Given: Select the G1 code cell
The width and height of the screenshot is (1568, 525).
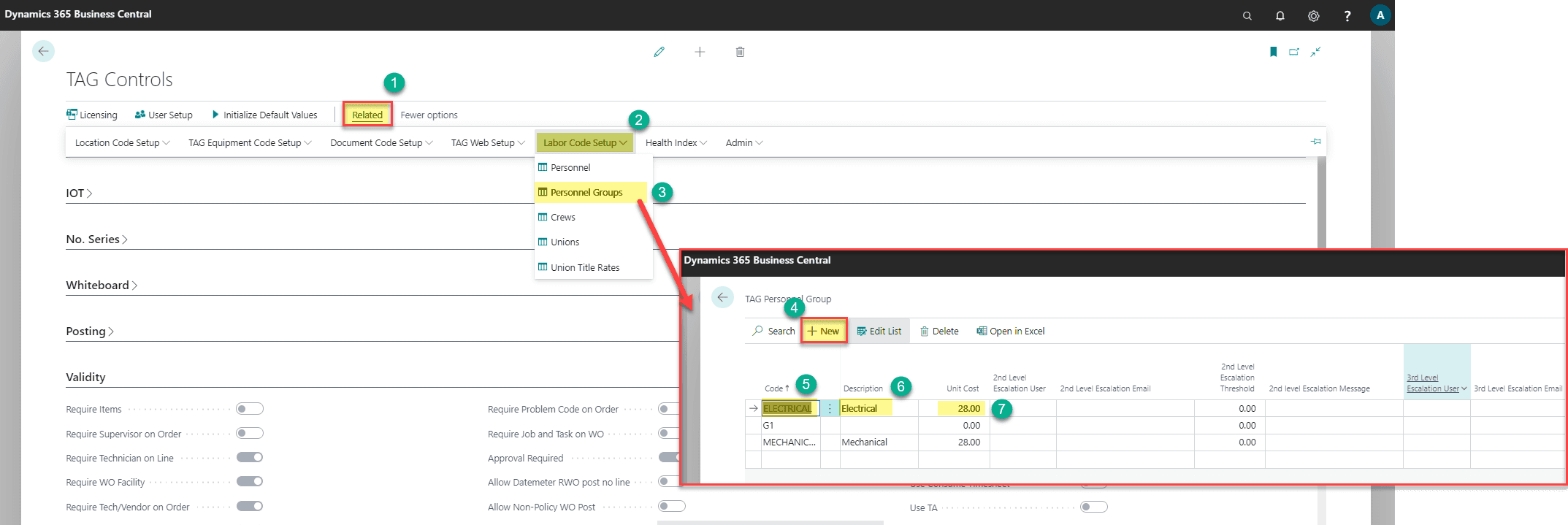Looking at the screenshot, I should [790, 426].
